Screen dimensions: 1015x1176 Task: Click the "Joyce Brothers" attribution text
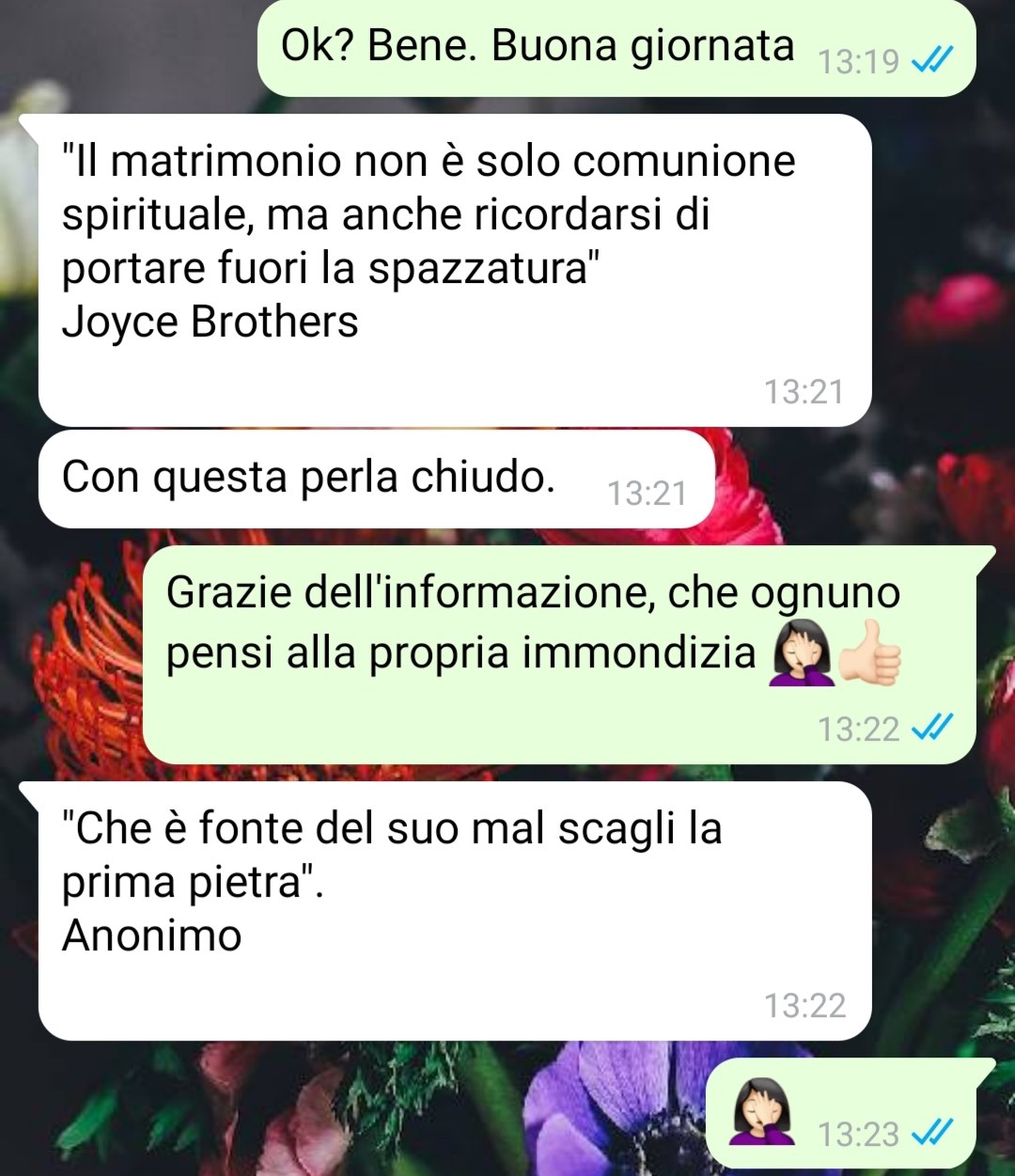click(x=210, y=322)
